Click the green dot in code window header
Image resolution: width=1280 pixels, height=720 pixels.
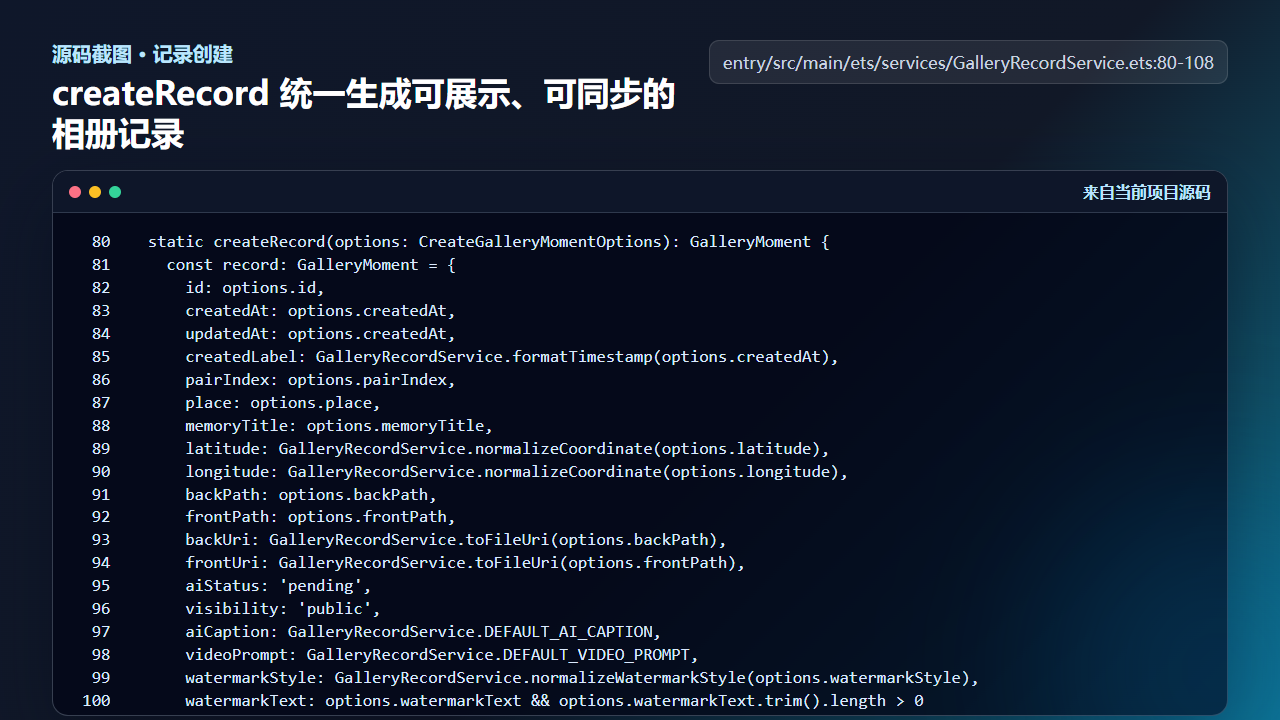coord(115,192)
